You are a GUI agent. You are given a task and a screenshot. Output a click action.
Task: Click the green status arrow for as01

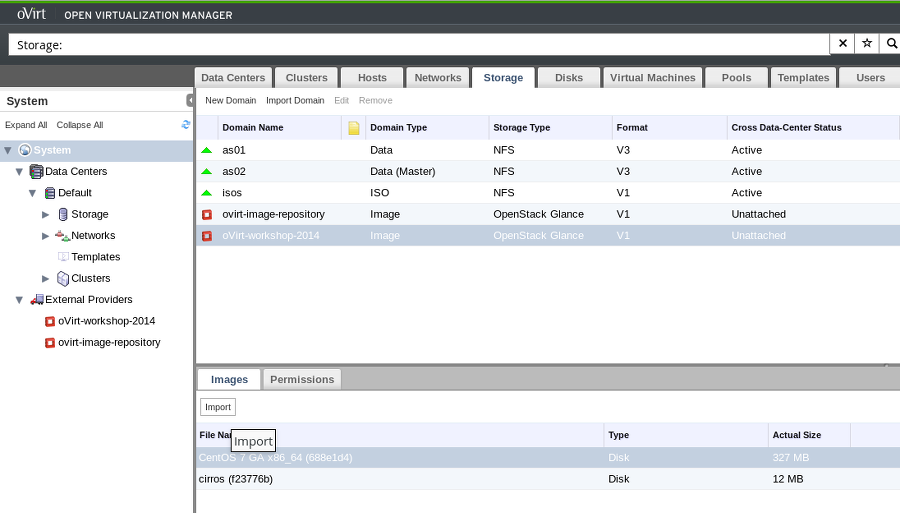[x=207, y=150]
